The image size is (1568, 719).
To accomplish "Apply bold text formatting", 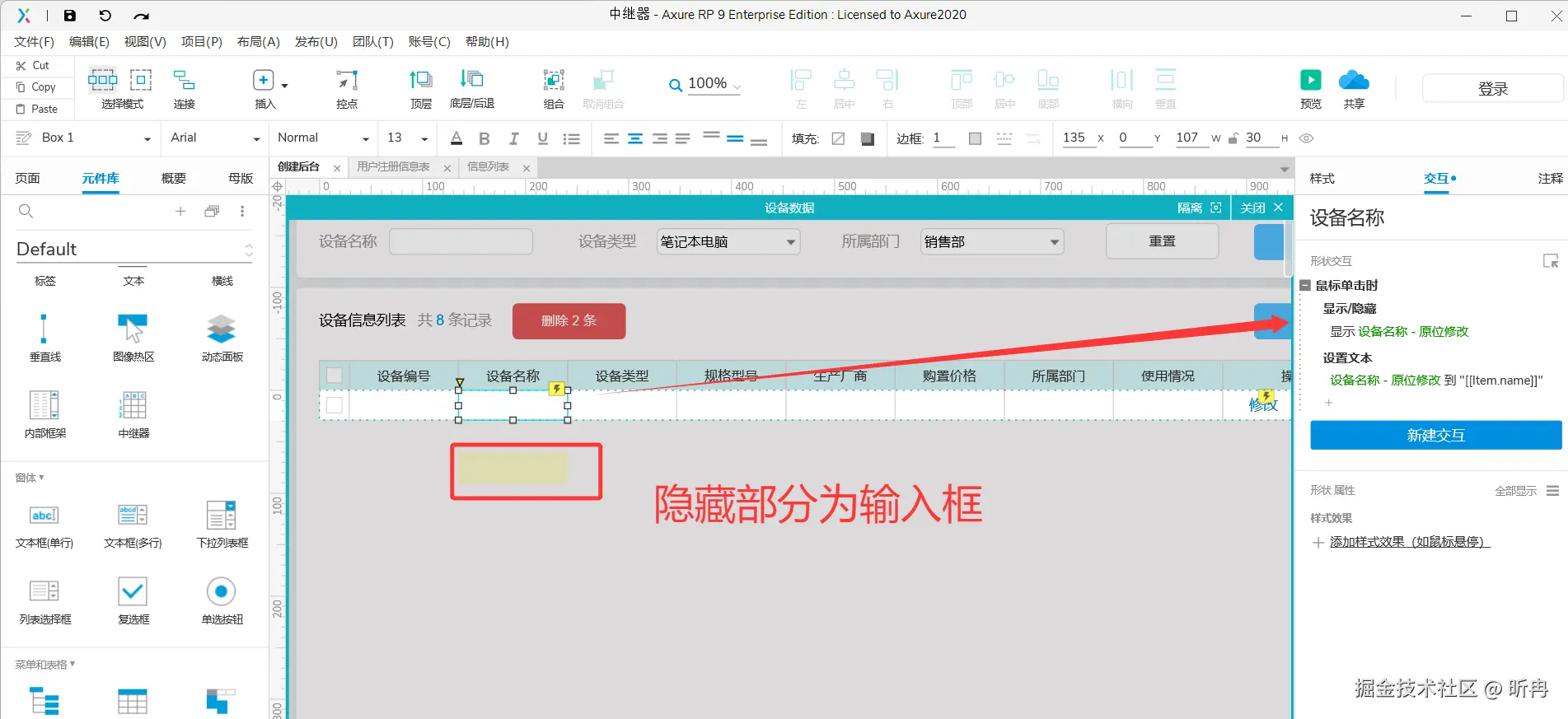I will point(484,138).
